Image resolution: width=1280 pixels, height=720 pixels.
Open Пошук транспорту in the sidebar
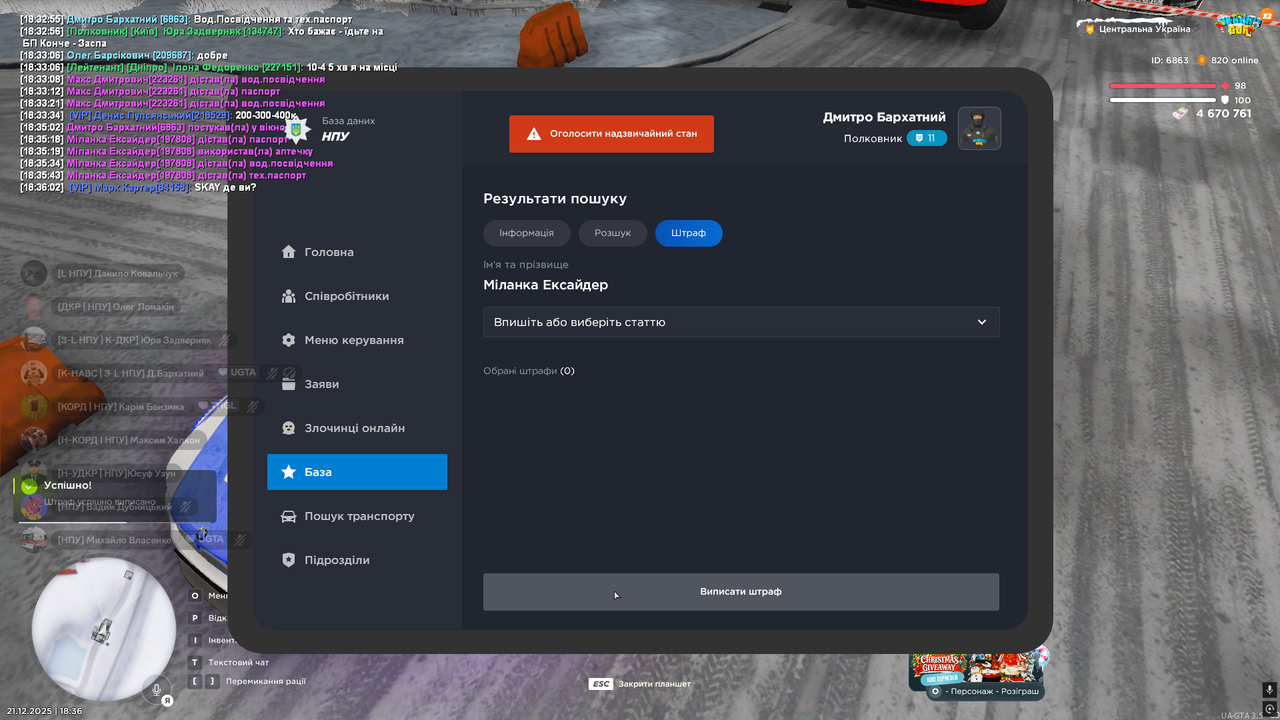pyautogui.click(x=357, y=516)
